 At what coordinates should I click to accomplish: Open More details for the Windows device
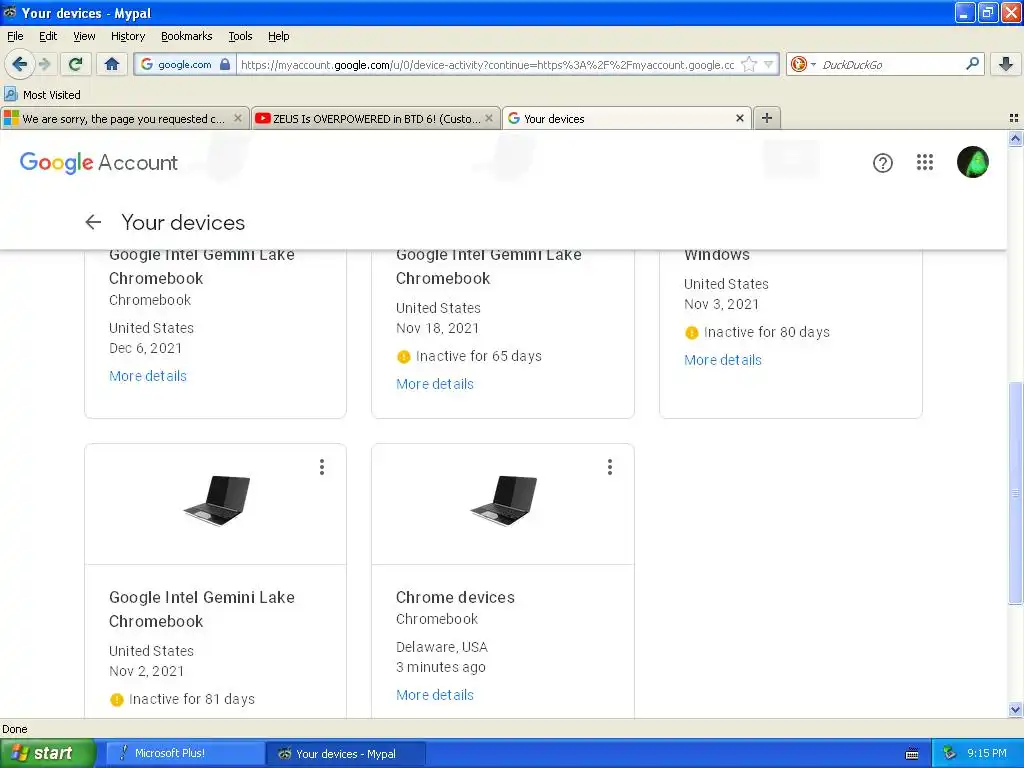point(722,360)
